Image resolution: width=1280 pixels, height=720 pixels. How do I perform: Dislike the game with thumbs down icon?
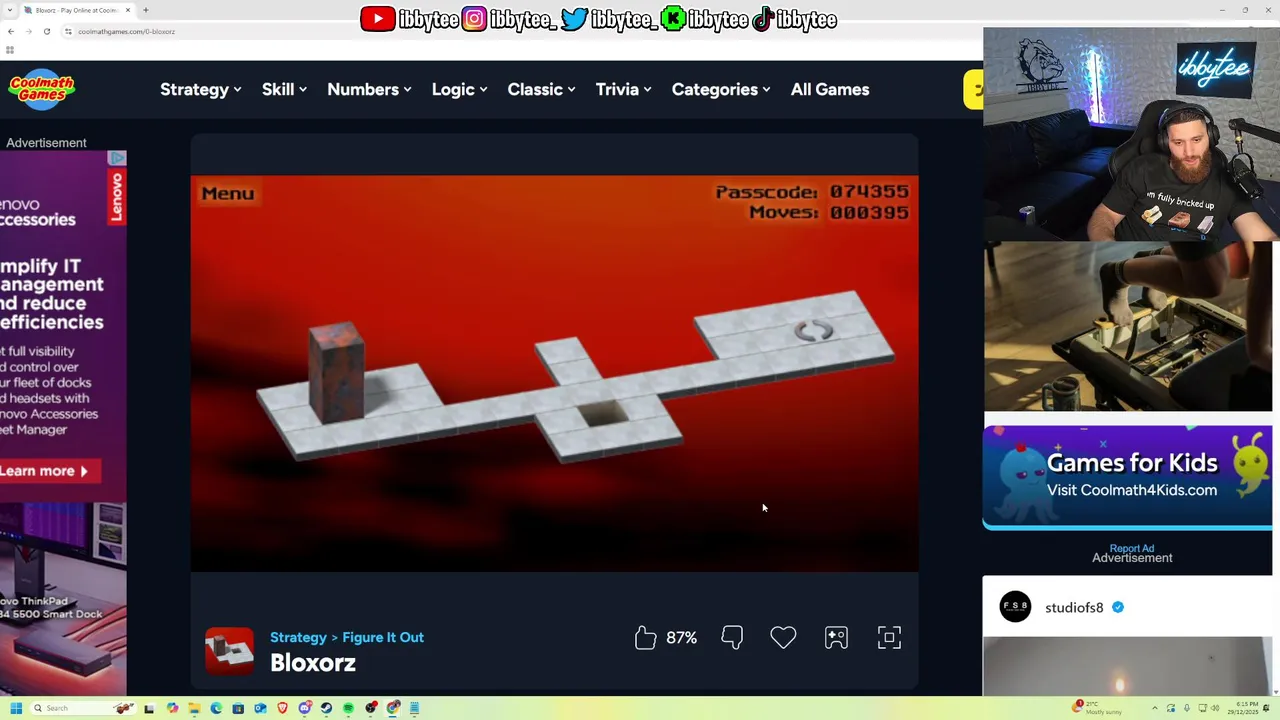pos(732,637)
